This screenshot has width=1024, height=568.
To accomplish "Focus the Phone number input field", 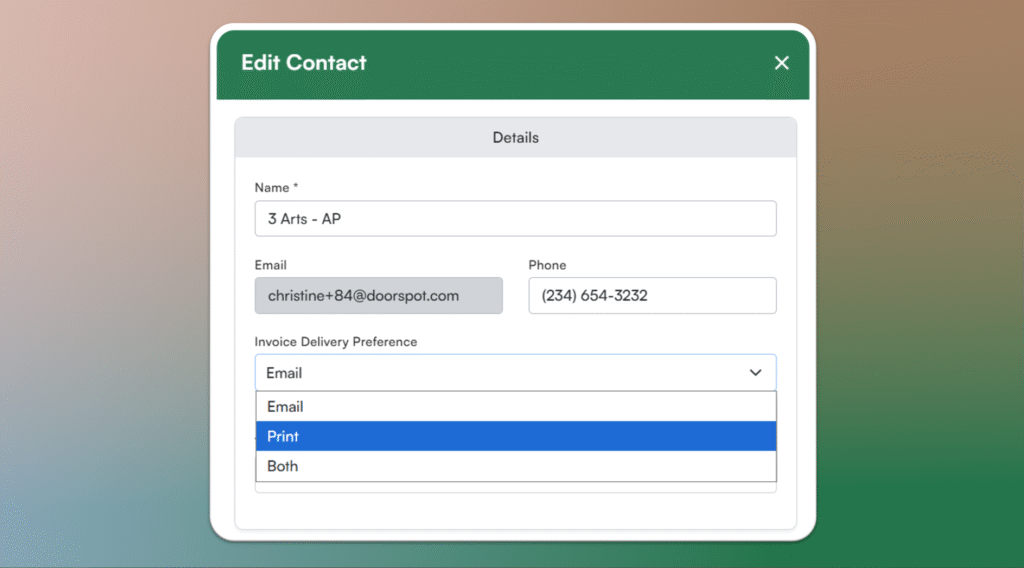I will click(652, 296).
